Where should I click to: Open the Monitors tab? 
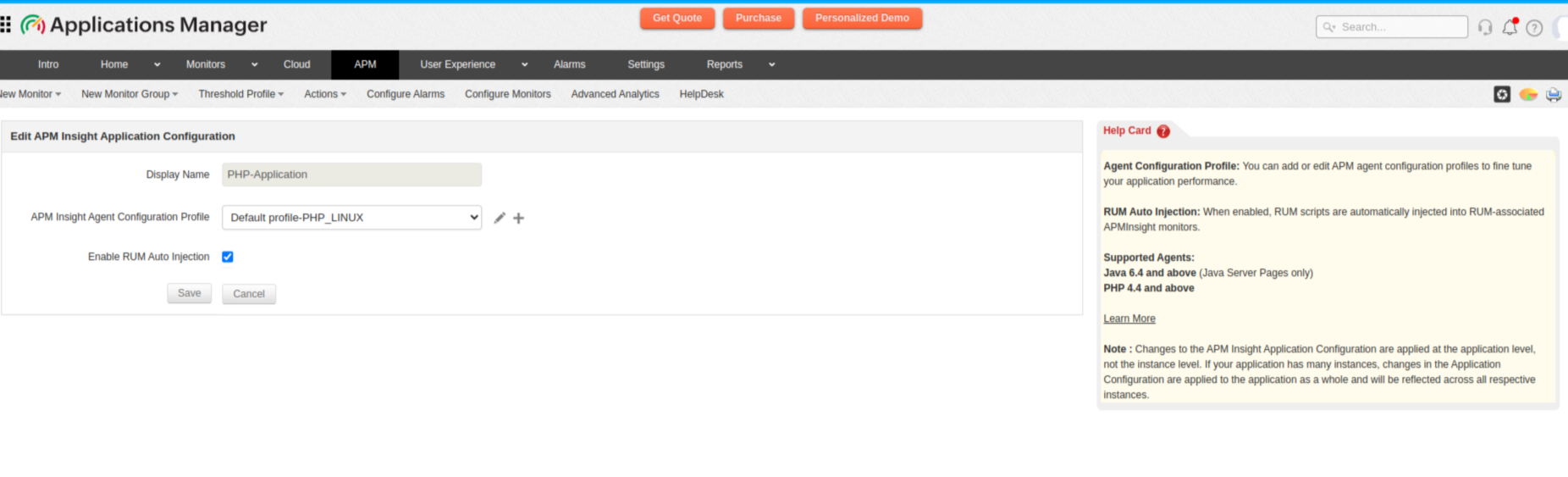206,64
